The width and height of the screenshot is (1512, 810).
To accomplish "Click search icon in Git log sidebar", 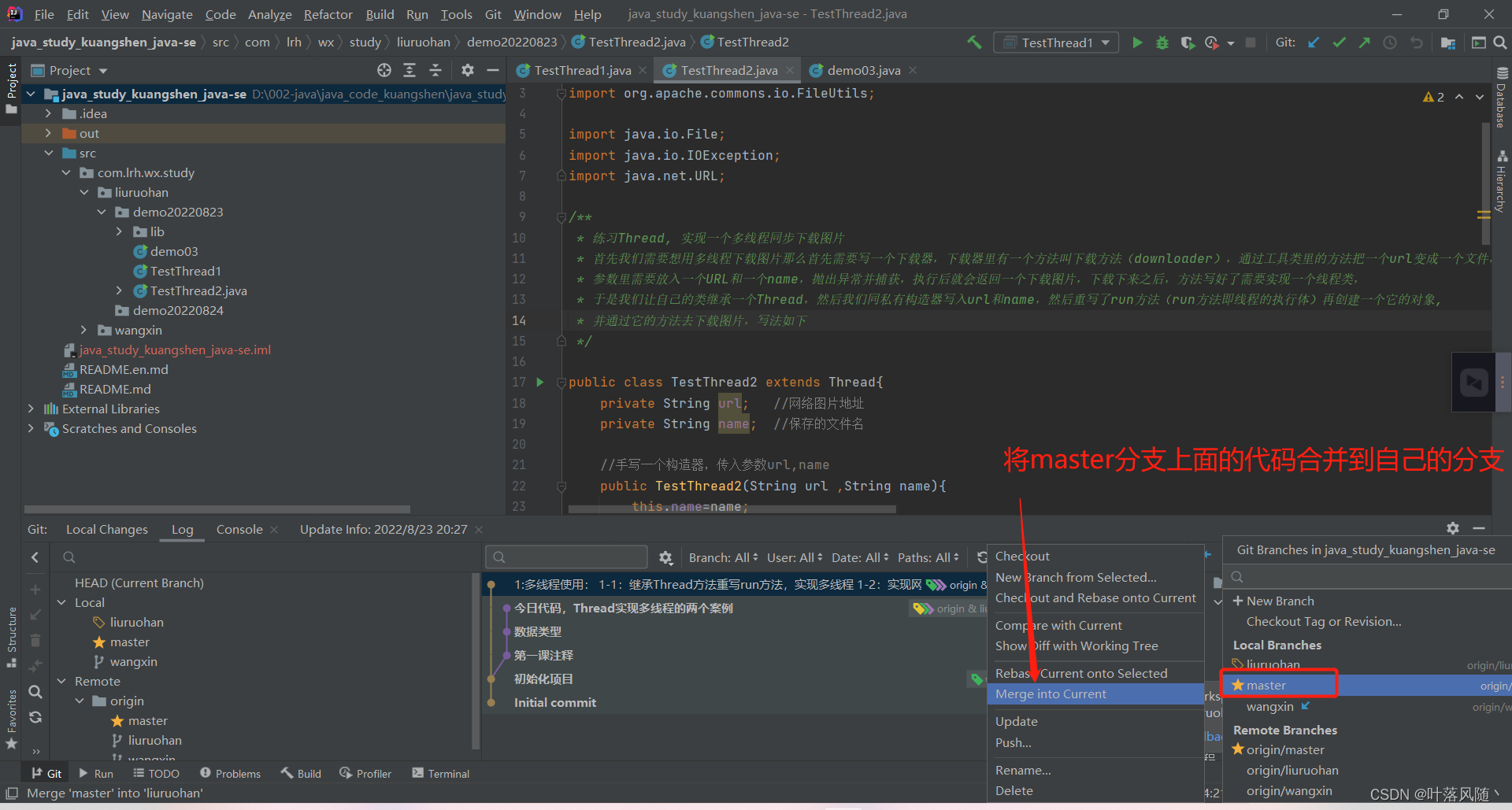I will (x=35, y=691).
